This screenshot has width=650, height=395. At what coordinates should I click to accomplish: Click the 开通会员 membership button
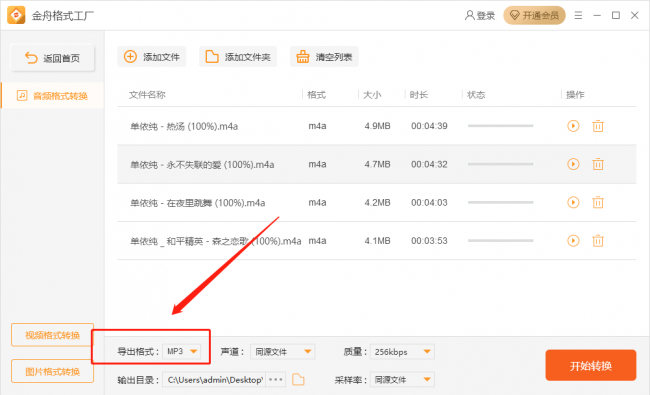tap(534, 16)
